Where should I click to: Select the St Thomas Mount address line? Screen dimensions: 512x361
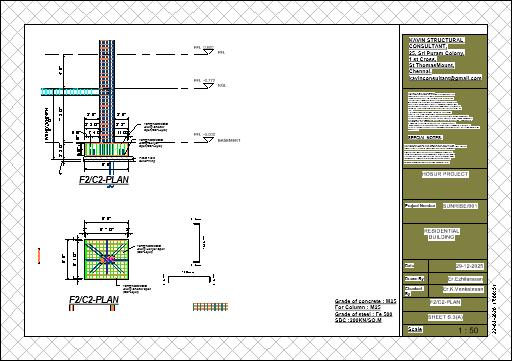click(x=431, y=65)
